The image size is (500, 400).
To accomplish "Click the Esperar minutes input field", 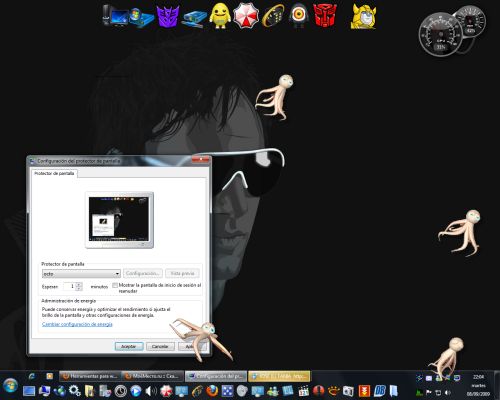I will coord(69,286).
